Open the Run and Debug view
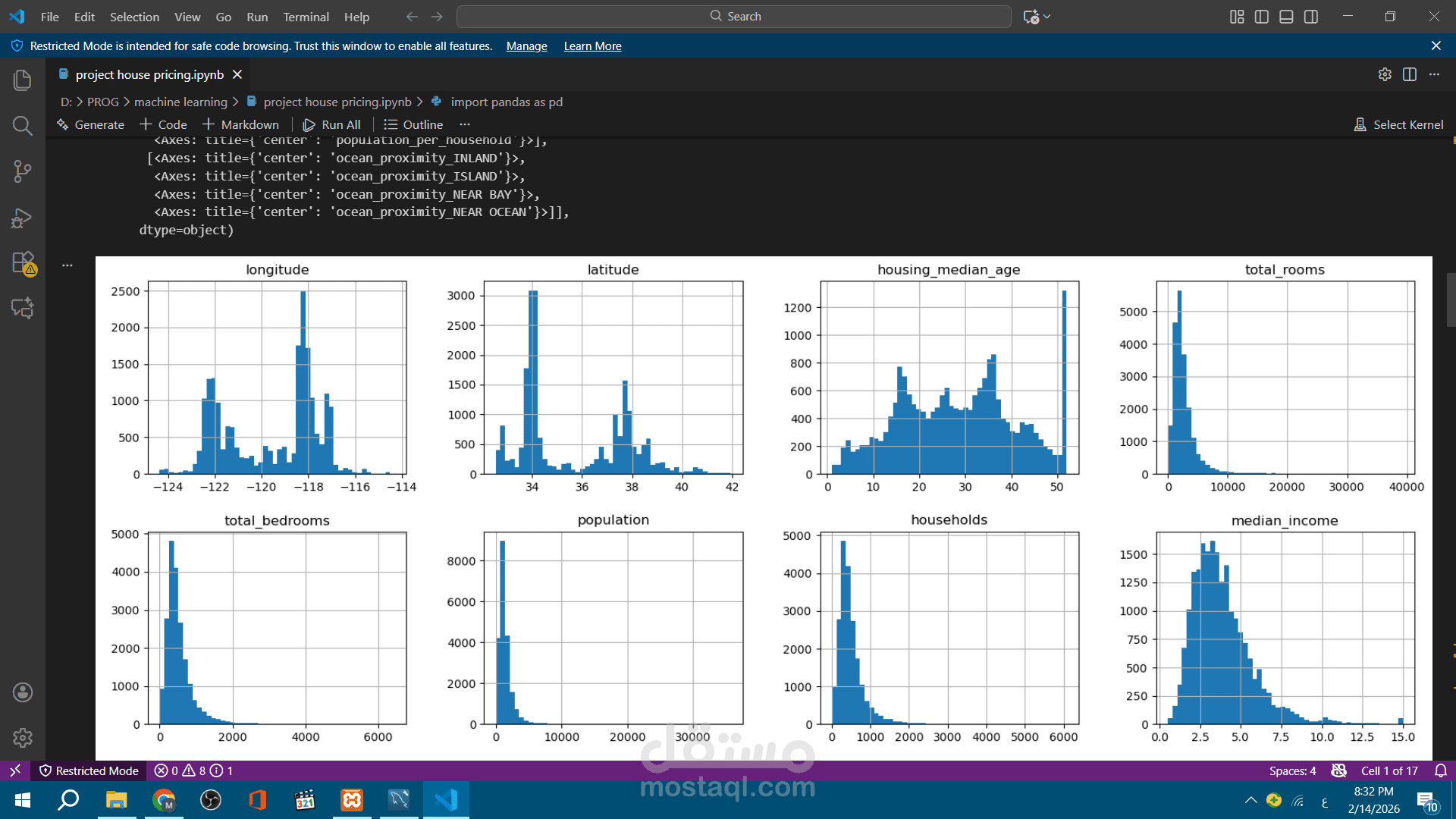Screen dimensions: 1456x819 tap(22, 218)
